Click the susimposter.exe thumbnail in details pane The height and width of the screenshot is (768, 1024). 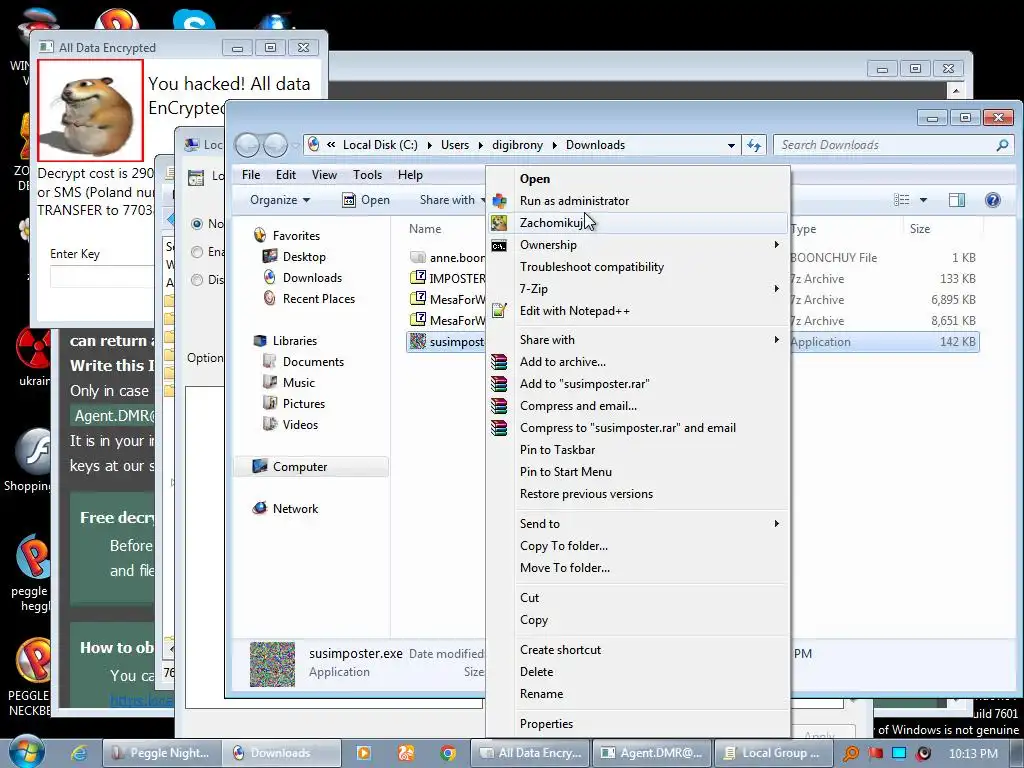pos(272,664)
